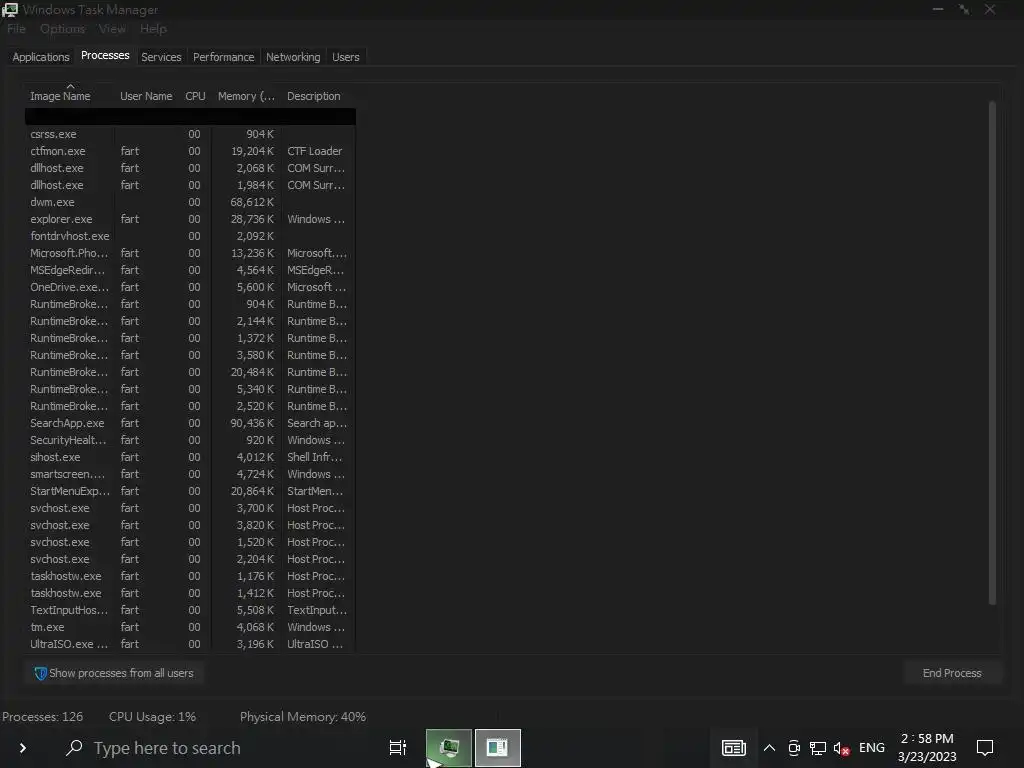Select the TextInputHos... process row
1024x768 pixels.
pyautogui.click(x=190, y=609)
